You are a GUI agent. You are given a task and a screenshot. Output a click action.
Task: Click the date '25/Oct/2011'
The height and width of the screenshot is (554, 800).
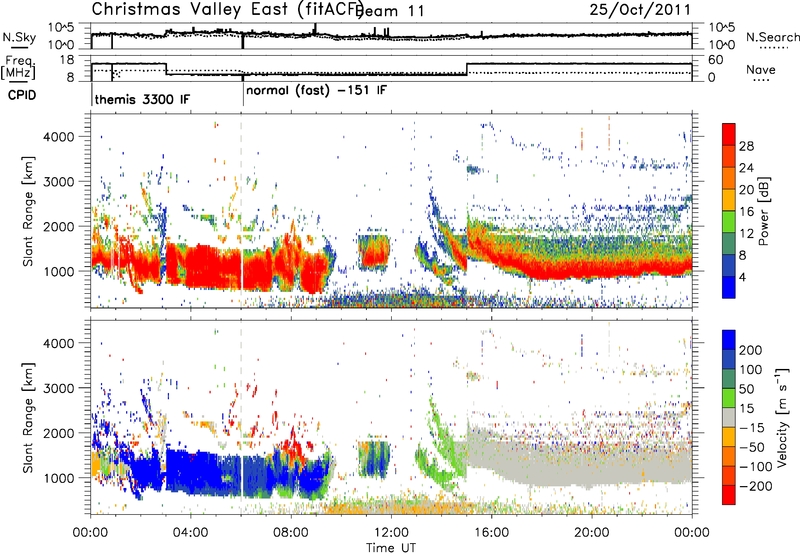click(640, 10)
